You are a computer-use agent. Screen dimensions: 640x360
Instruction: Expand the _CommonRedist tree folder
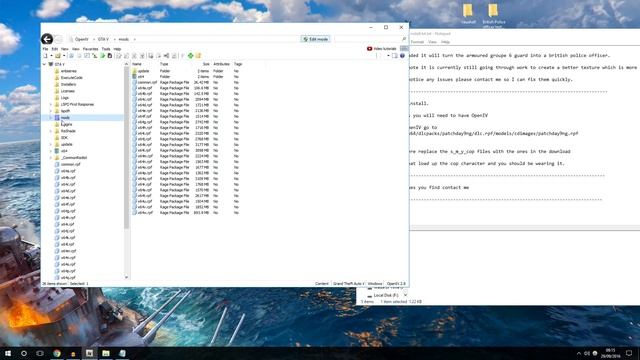click(51, 158)
